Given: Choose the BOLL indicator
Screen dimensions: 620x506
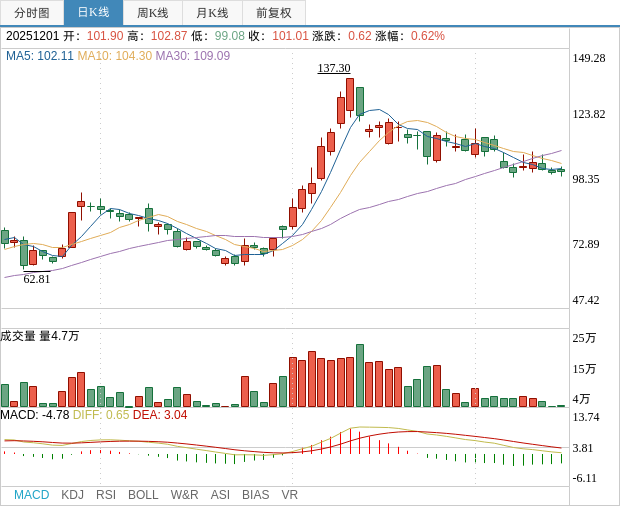Looking at the screenshot, I should 143,495.
